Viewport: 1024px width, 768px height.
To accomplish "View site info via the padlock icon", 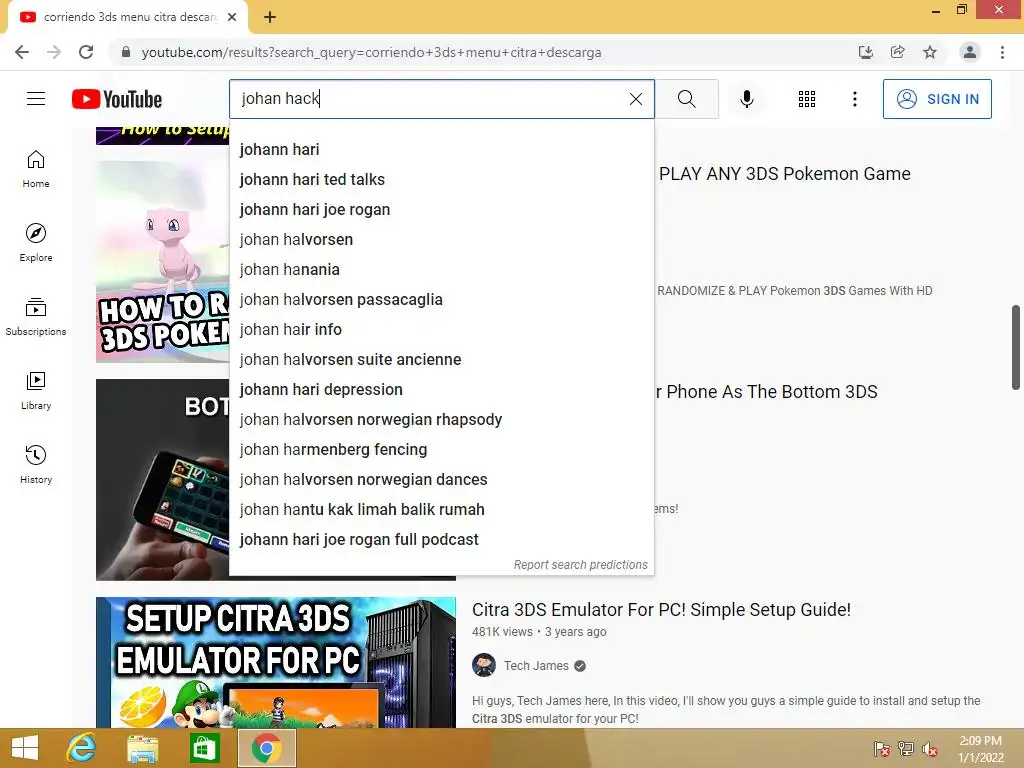I will tap(126, 52).
